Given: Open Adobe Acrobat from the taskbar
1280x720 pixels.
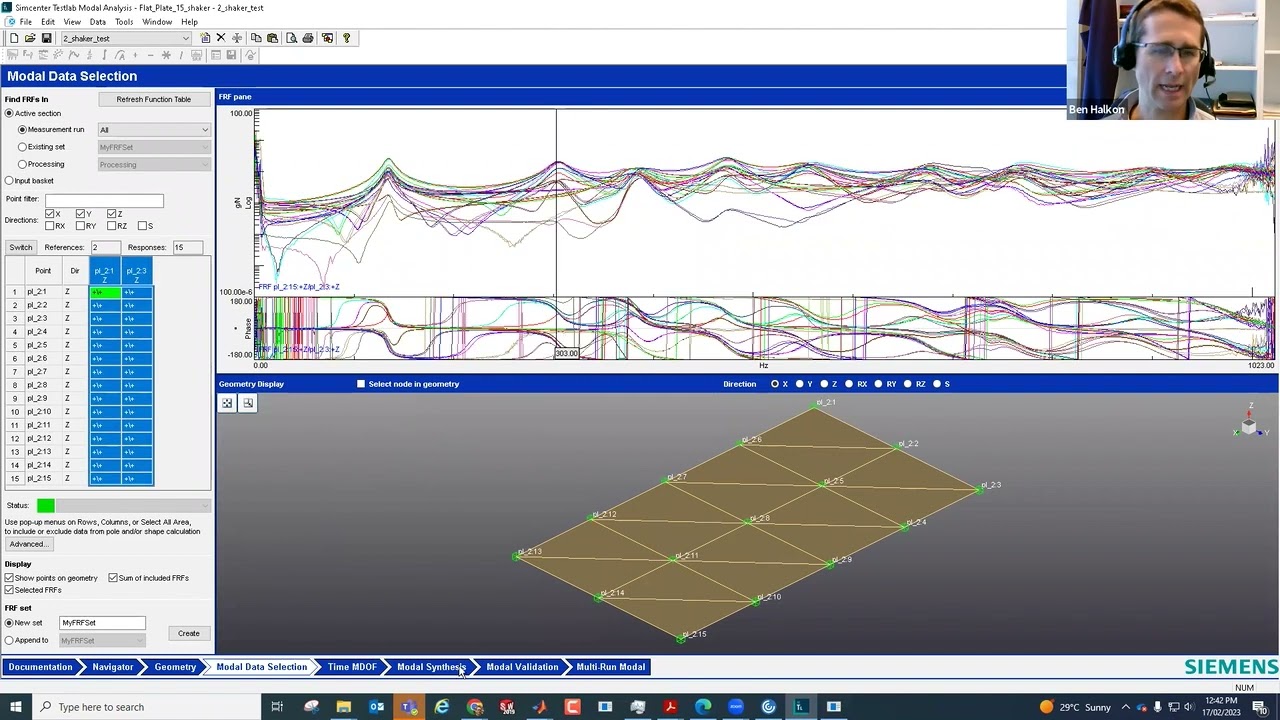Looking at the screenshot, I should pyautogui.click(x=670, y=707).
